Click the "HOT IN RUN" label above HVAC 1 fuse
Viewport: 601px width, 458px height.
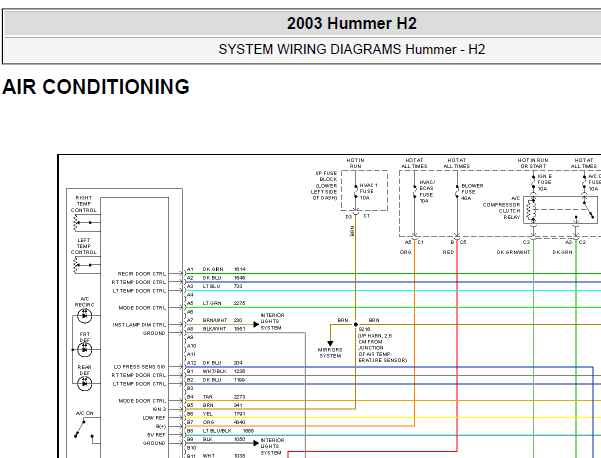pyautogui.click(x=355, y=163)
